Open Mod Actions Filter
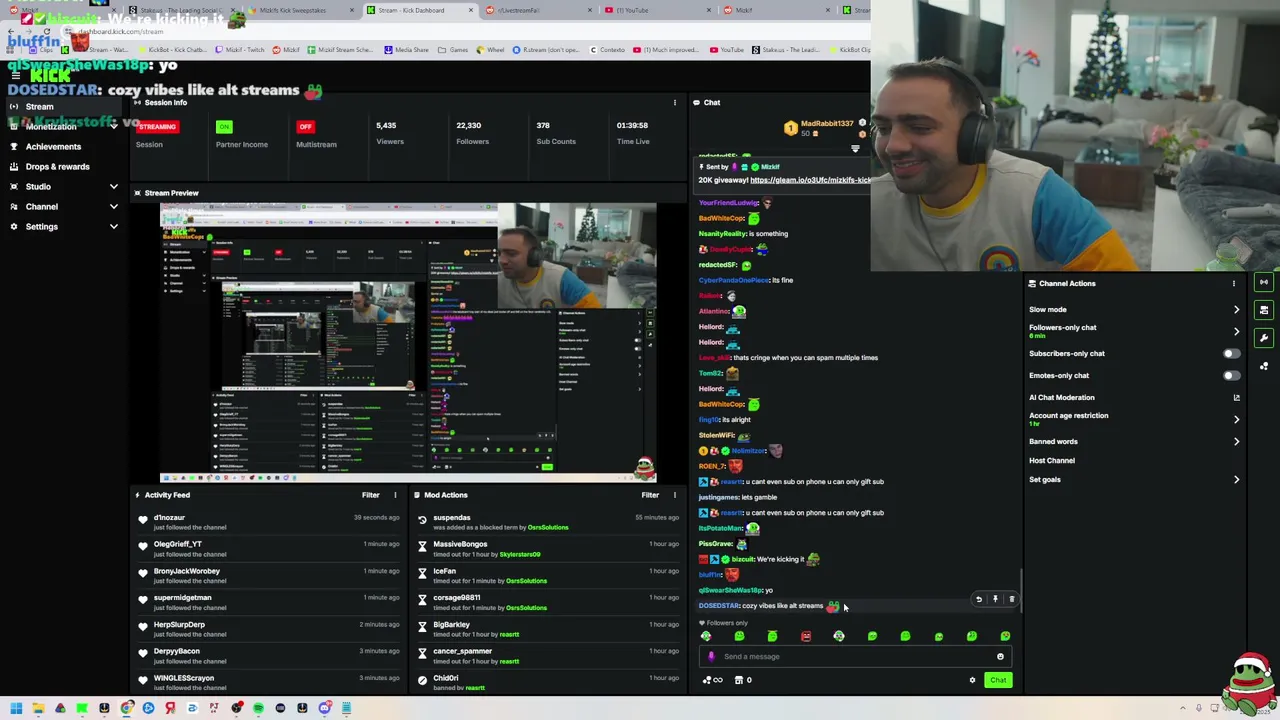The width and height of the screenshot is (1280, 720). click(x=650, y=495)
